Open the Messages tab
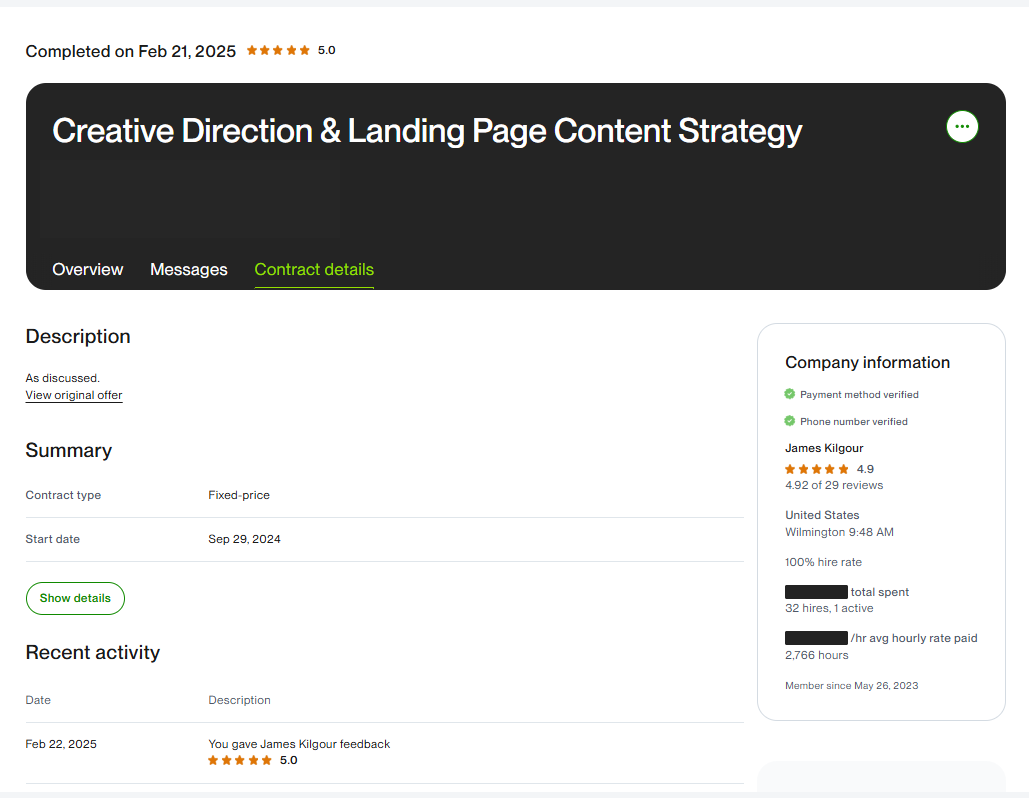Screen dimensions: 1029x798 tap(188, 270)
